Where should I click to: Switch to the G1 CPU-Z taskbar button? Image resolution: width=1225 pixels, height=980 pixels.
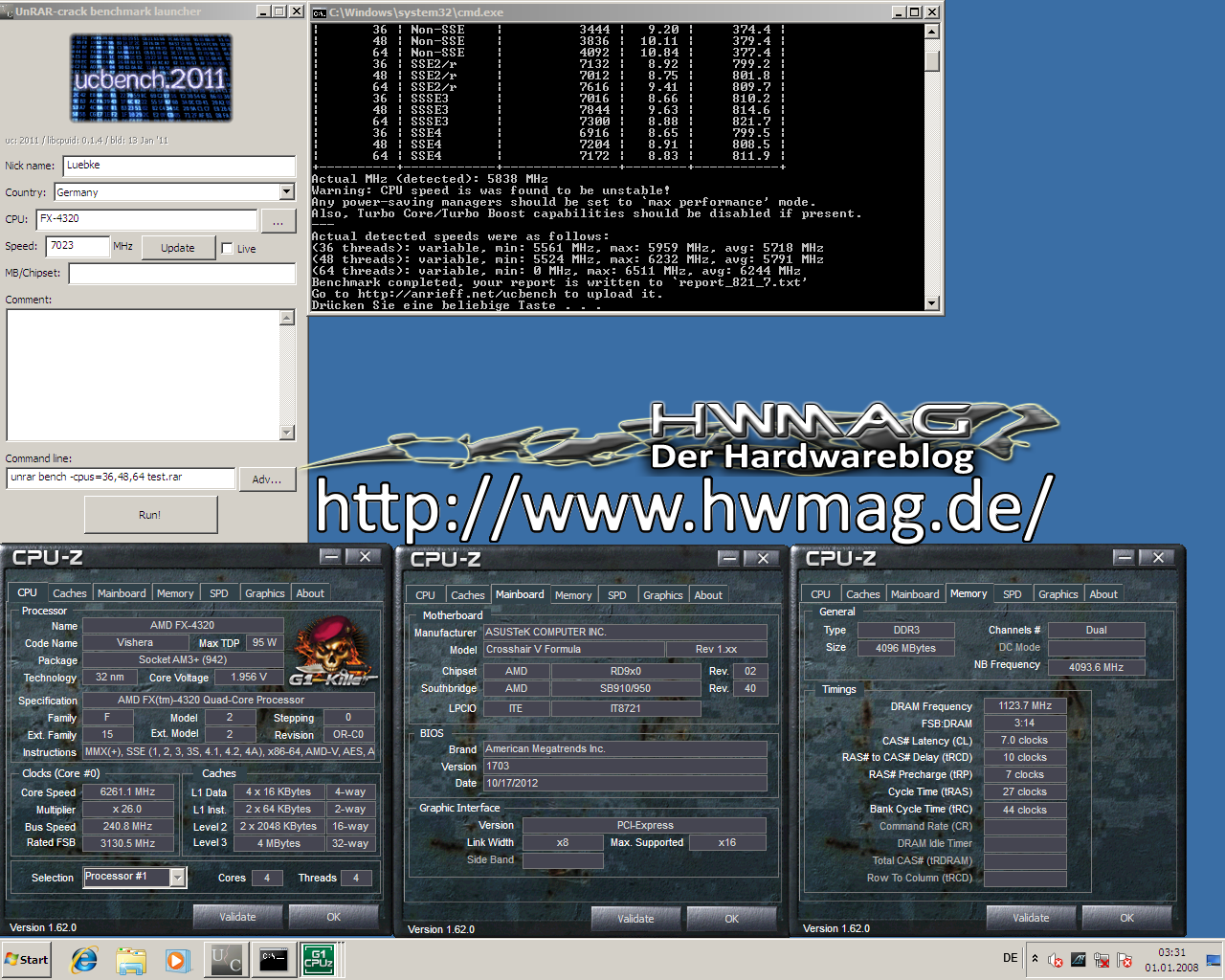319,960
